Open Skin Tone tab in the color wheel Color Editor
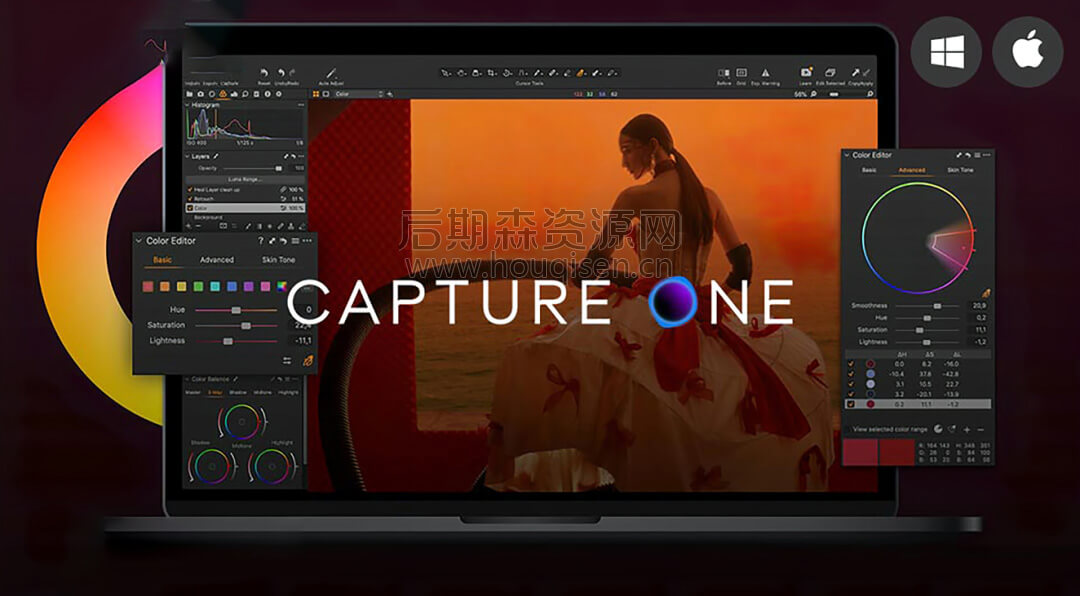This screenshot has height=596, width=1080. (961, 170)
